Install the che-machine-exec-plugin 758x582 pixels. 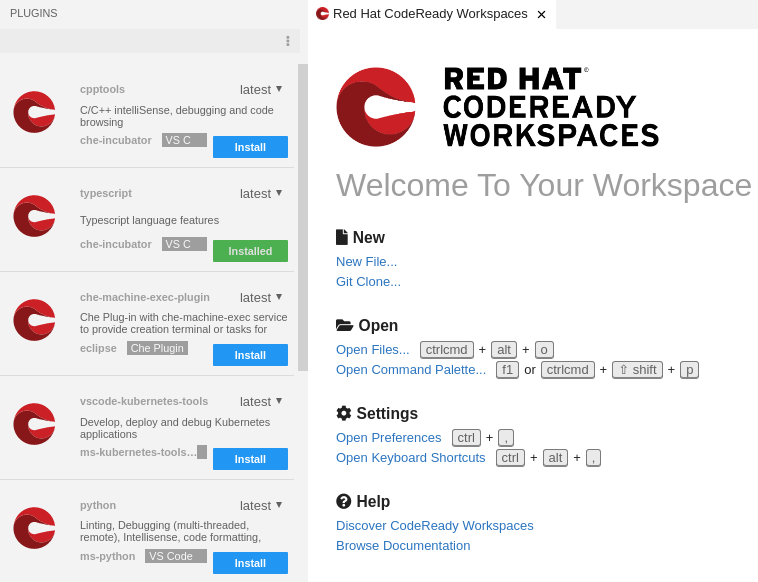pyautogui.click(x=250, y=355)
